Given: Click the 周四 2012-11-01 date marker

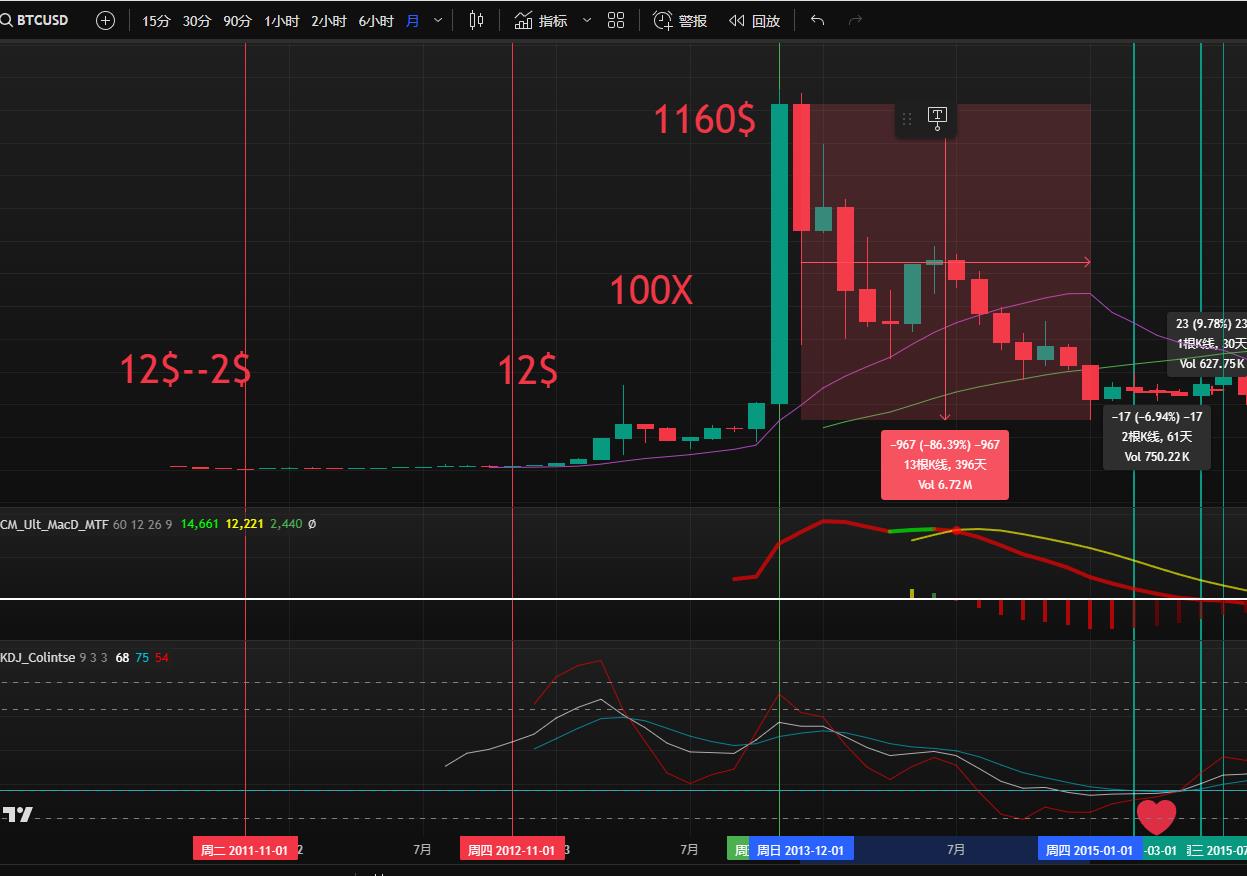Looking at the screenshot, I should click(512, 849).
